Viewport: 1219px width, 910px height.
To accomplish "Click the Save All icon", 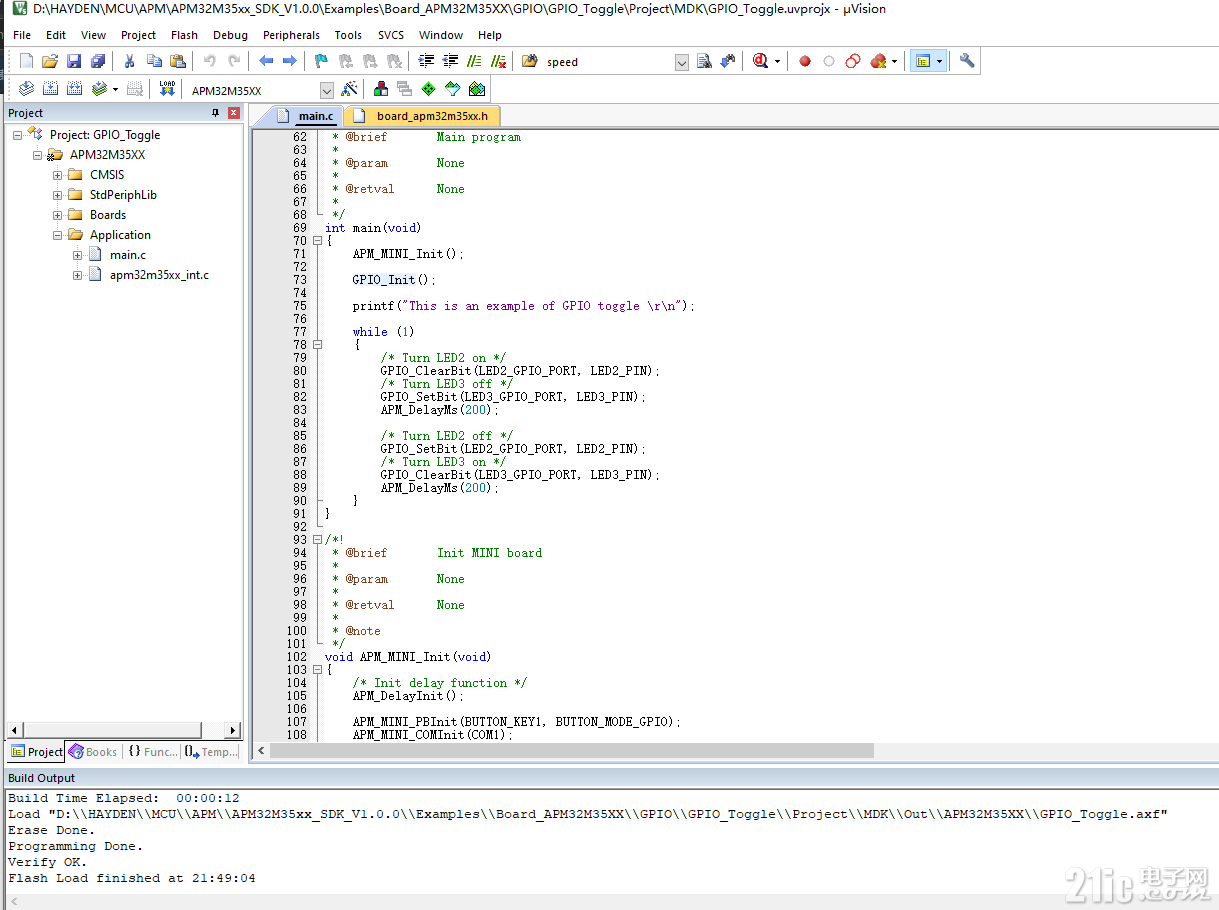I will (98, 61).
